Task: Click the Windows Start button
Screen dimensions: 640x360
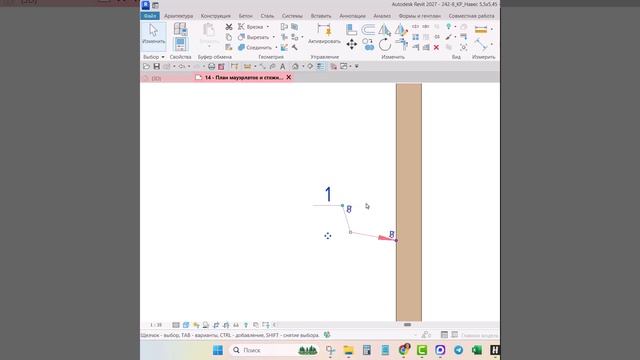Action: 218,350
